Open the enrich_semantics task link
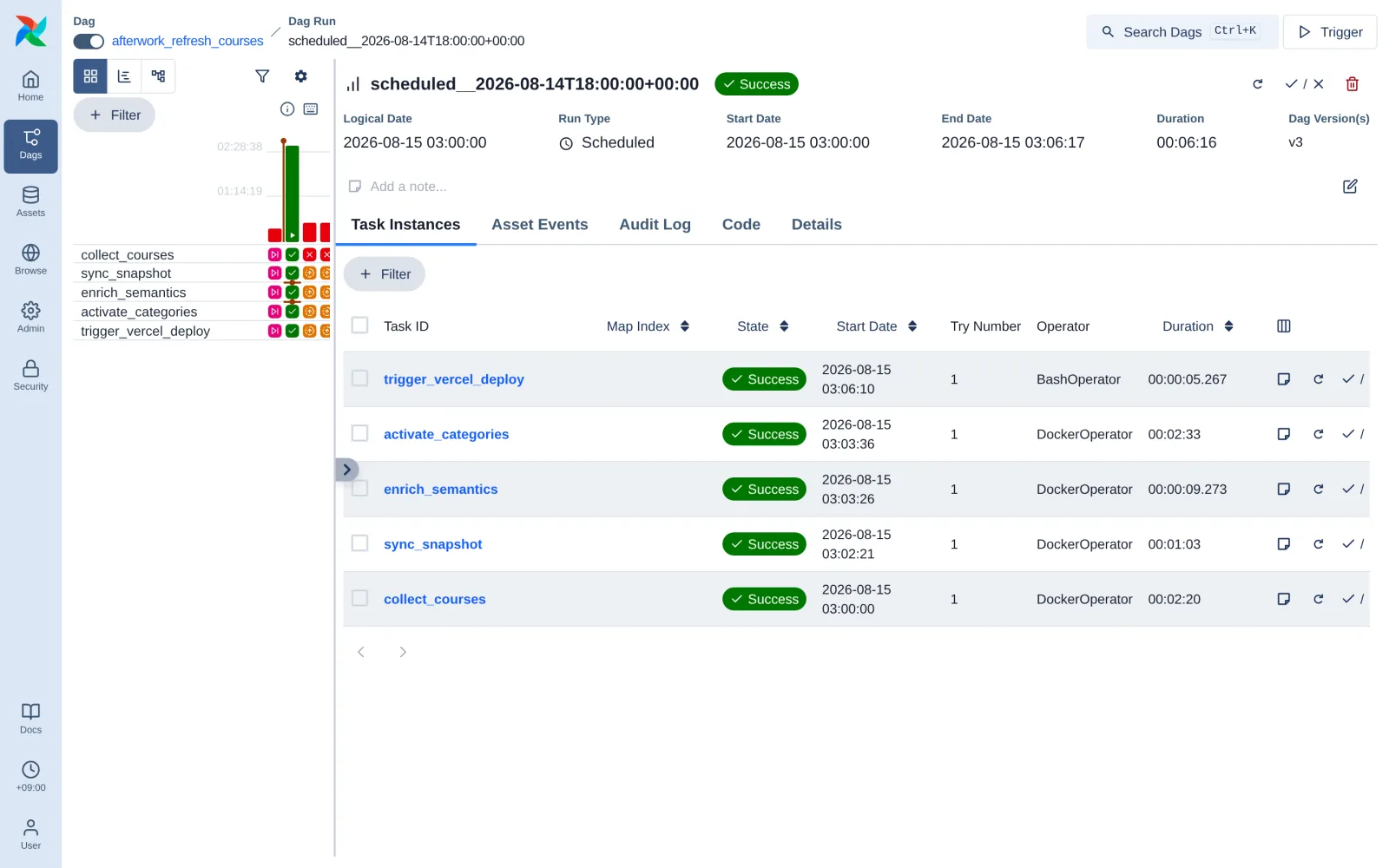This screenshot has height=868, width=1389. [x=440, y=490]
